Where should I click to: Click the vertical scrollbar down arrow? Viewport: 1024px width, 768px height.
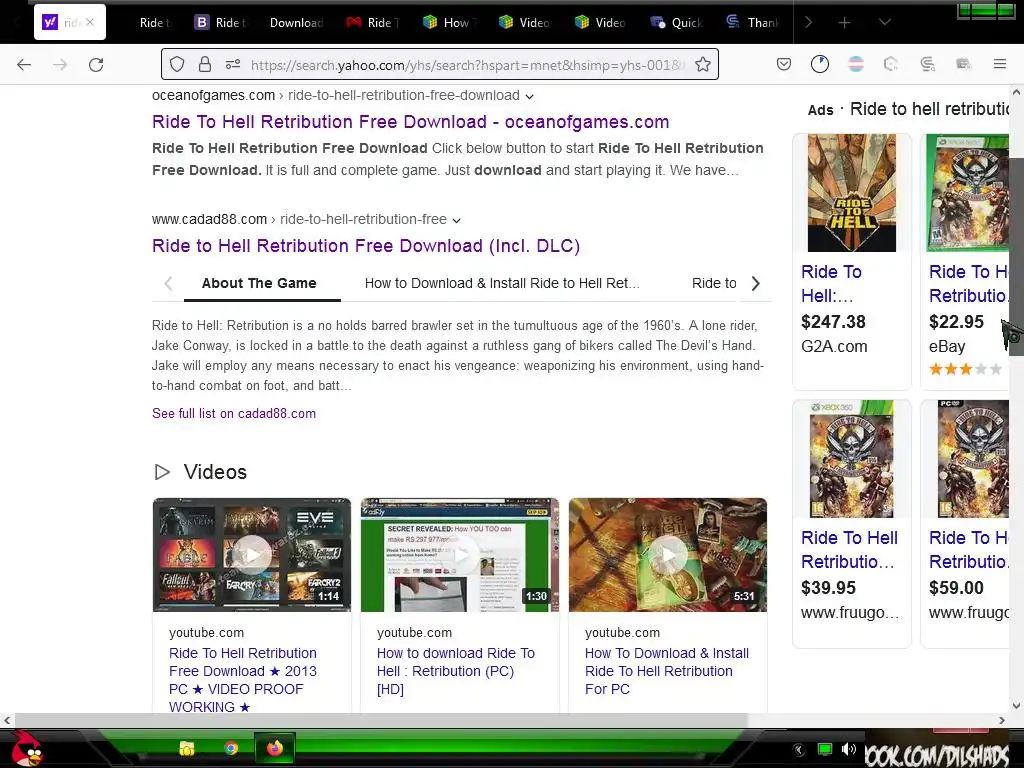click(x=1016, y=705)
